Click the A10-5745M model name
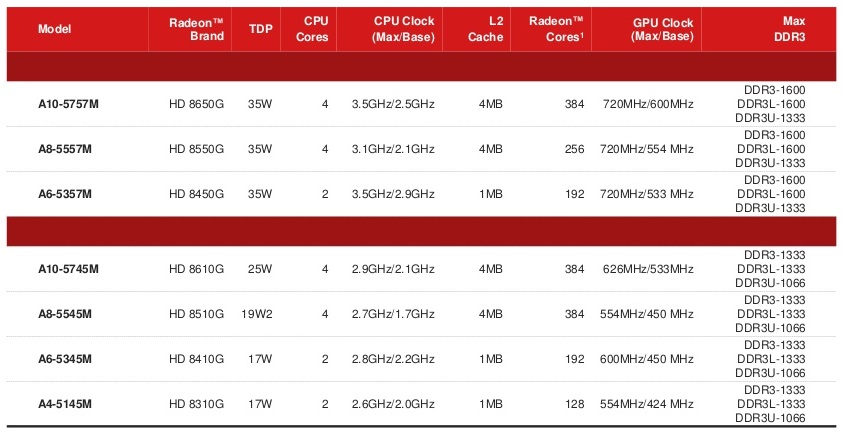The image size is (844, 432). (68, 269)
